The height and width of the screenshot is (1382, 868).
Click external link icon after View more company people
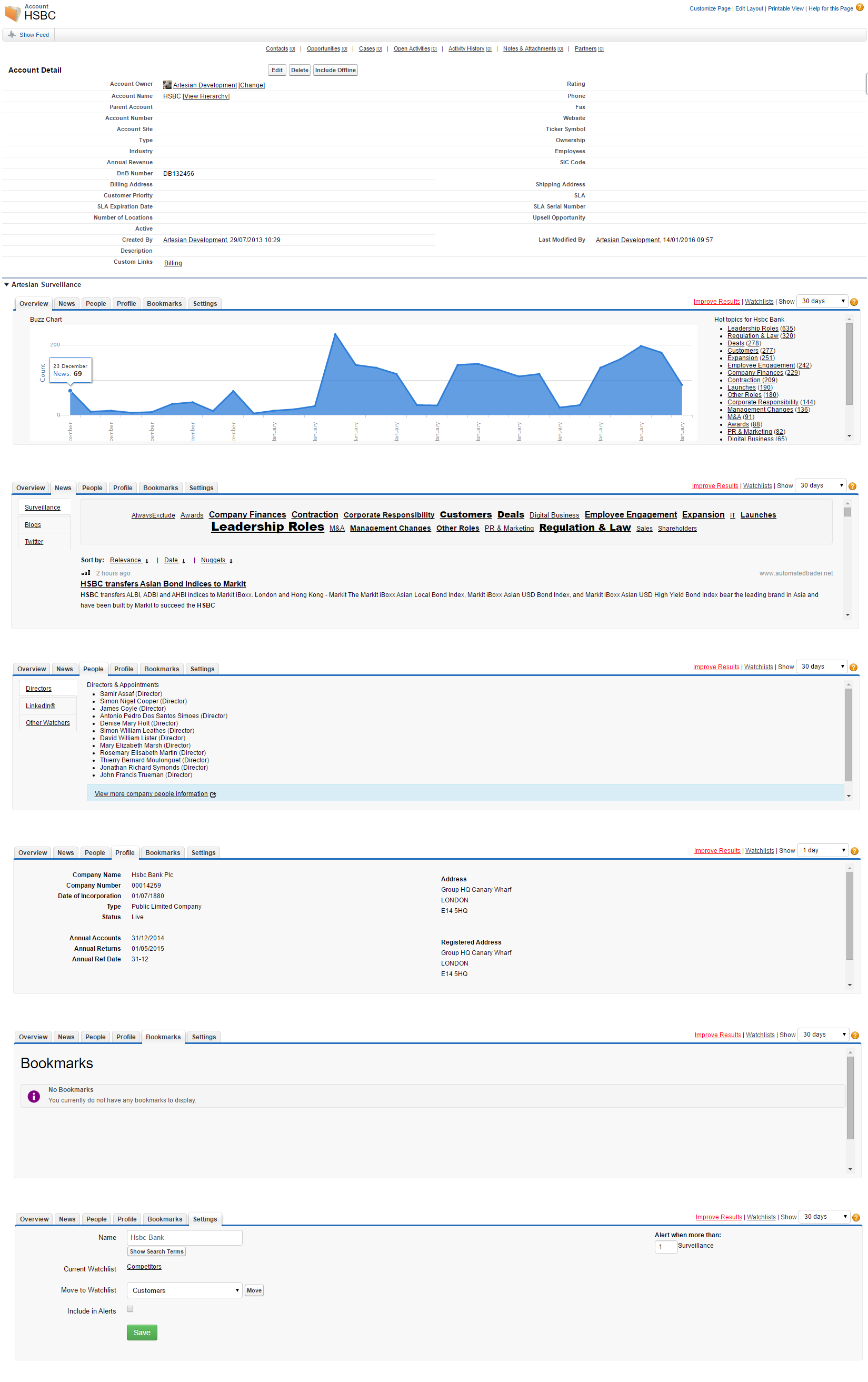[213, 794]
